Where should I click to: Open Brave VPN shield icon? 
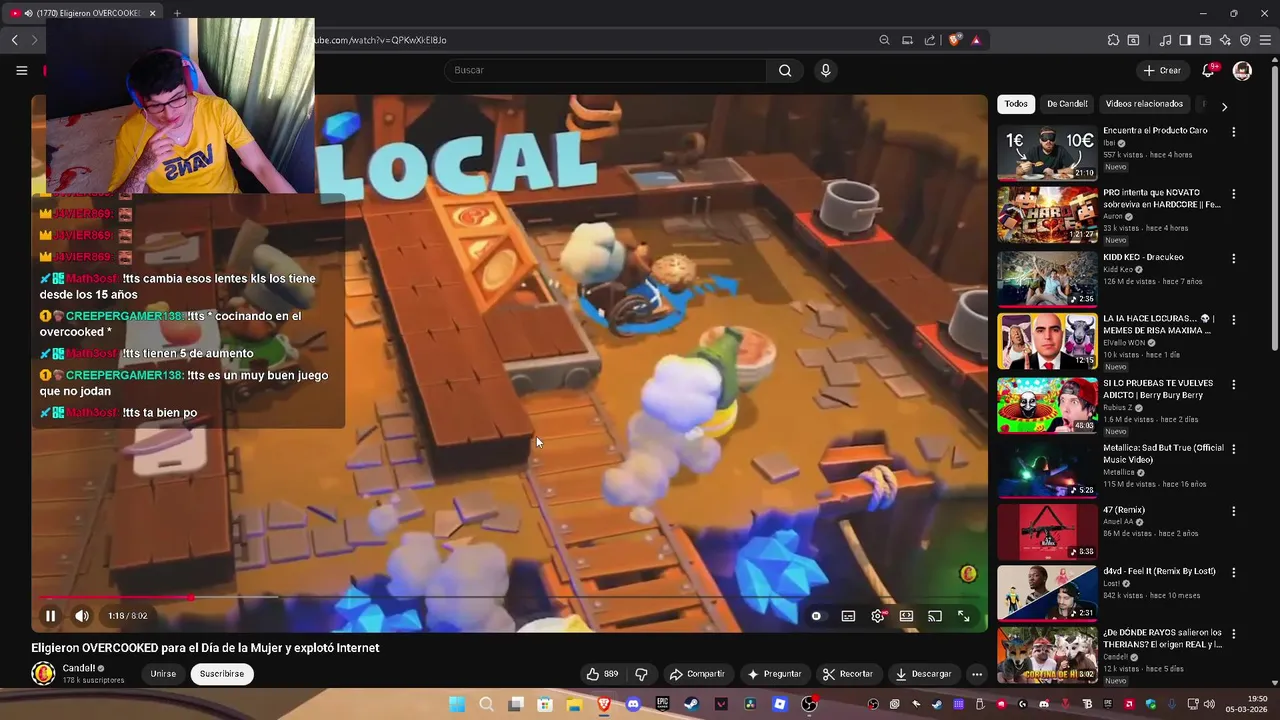1245,40
